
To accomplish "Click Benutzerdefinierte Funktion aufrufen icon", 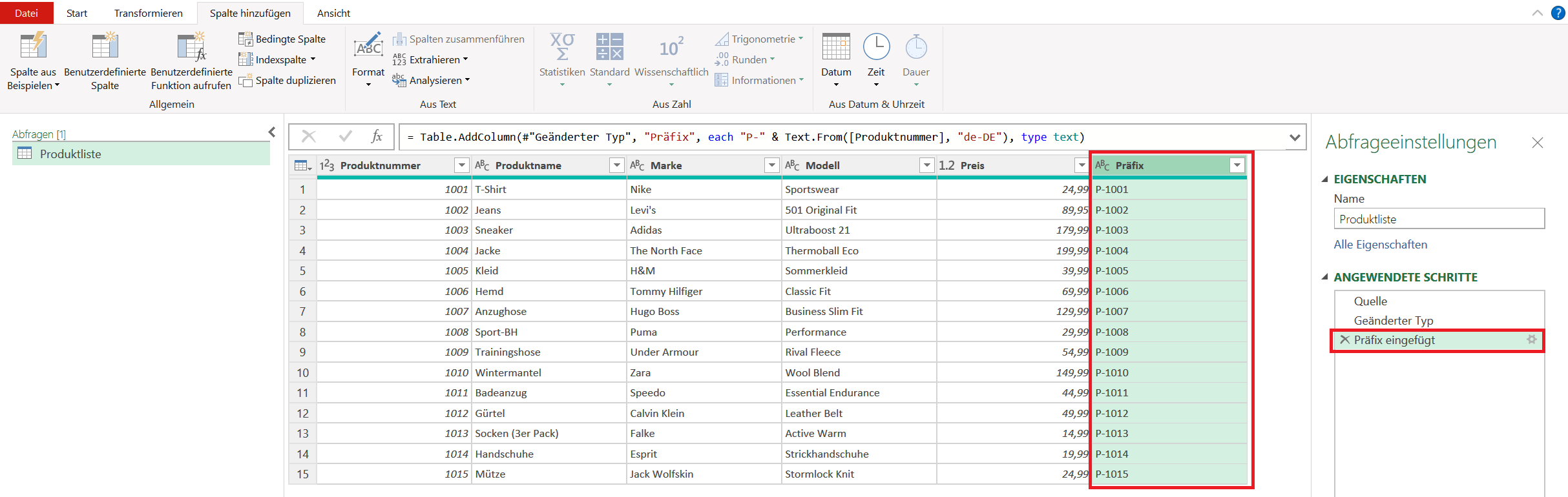I will (x=191, y=46).
